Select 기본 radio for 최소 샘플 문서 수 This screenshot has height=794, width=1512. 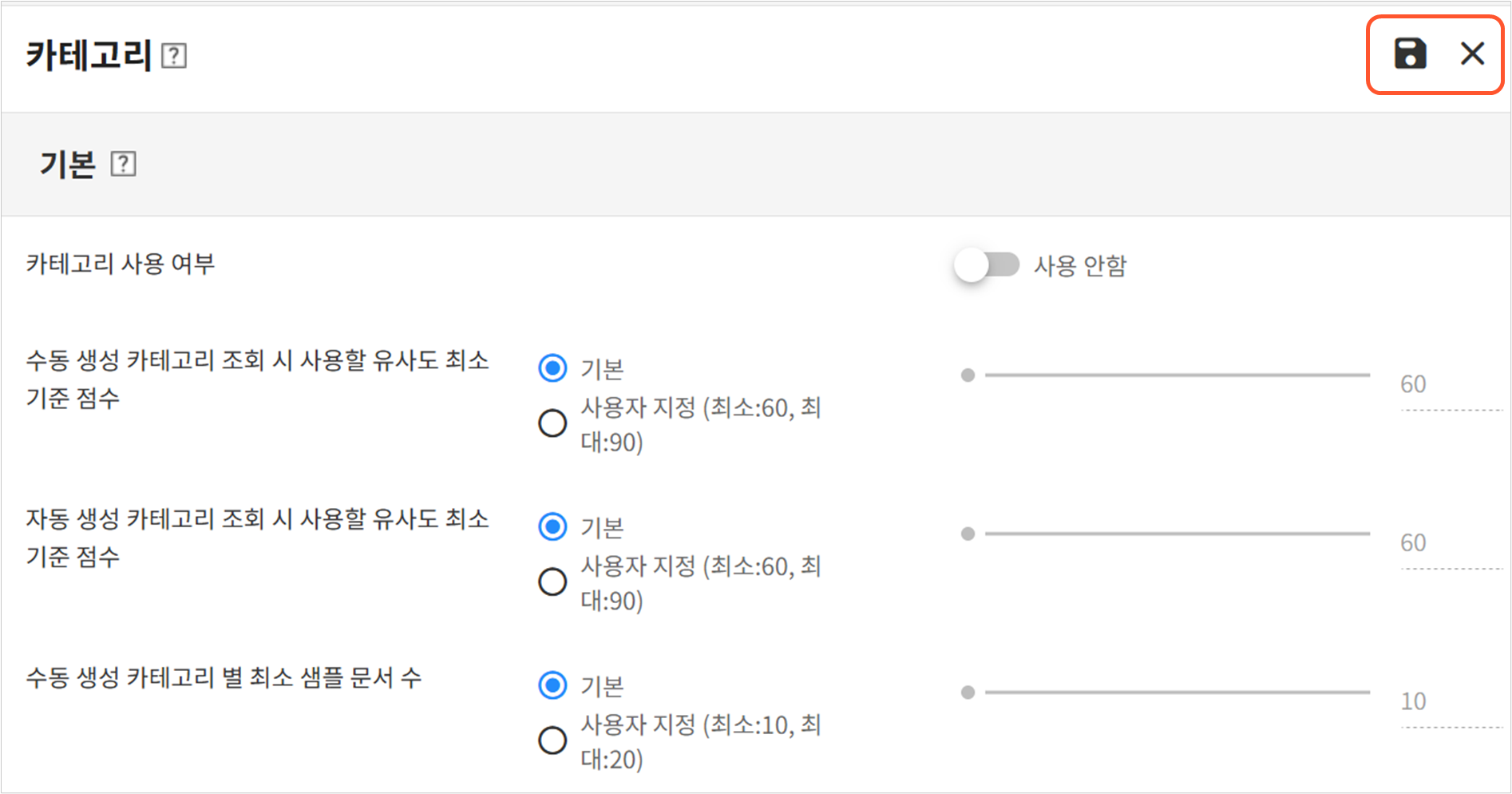tap(552, 685)
